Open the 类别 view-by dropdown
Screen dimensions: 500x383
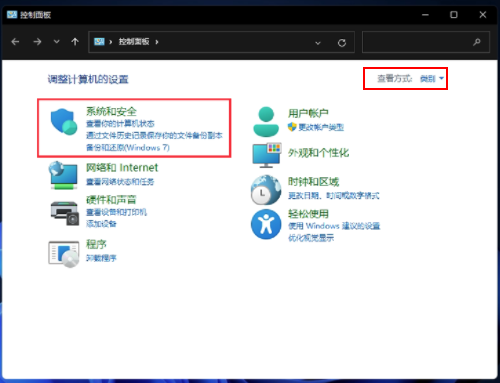click(432, 79)
